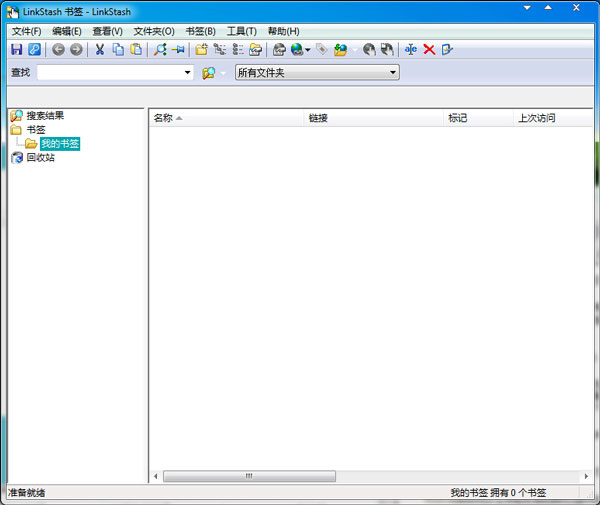Viewport: 600px width, 505px height.
Task: Click the Paste clipboard icon
Action: [x=135, y=49]
